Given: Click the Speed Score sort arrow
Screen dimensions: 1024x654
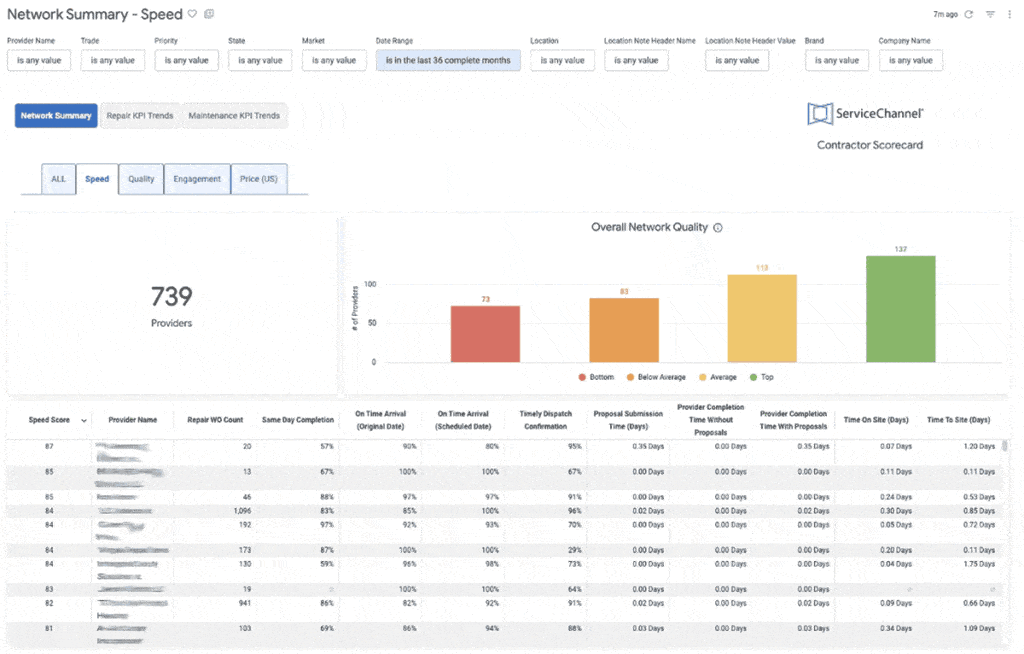Looking at the screenshot, I should click(x=84, y=421).
